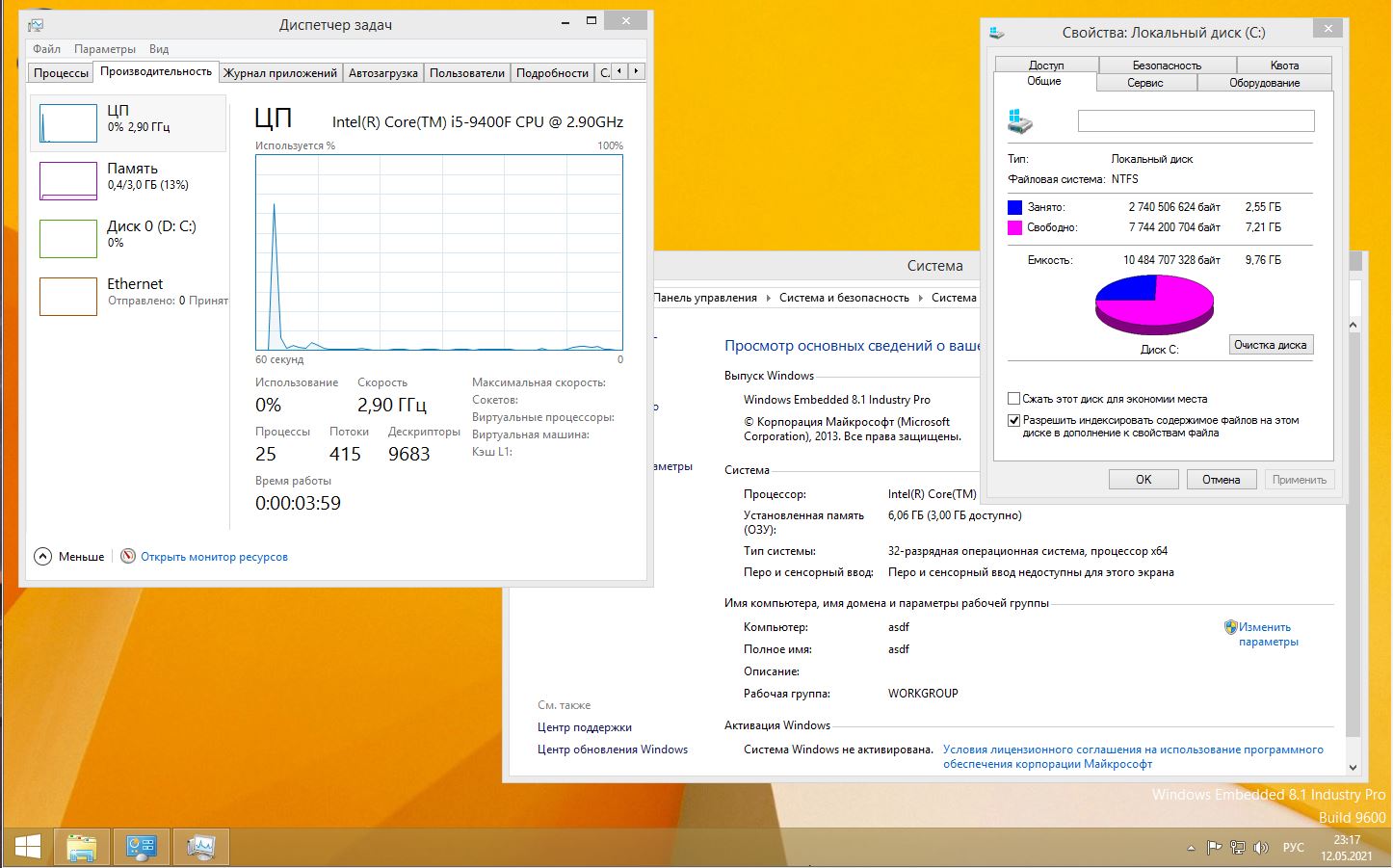The height and width of the screenshot is (868, 1393).
Task: Open the Безопасность tab in disk properties
Action: pos(1167,66)
